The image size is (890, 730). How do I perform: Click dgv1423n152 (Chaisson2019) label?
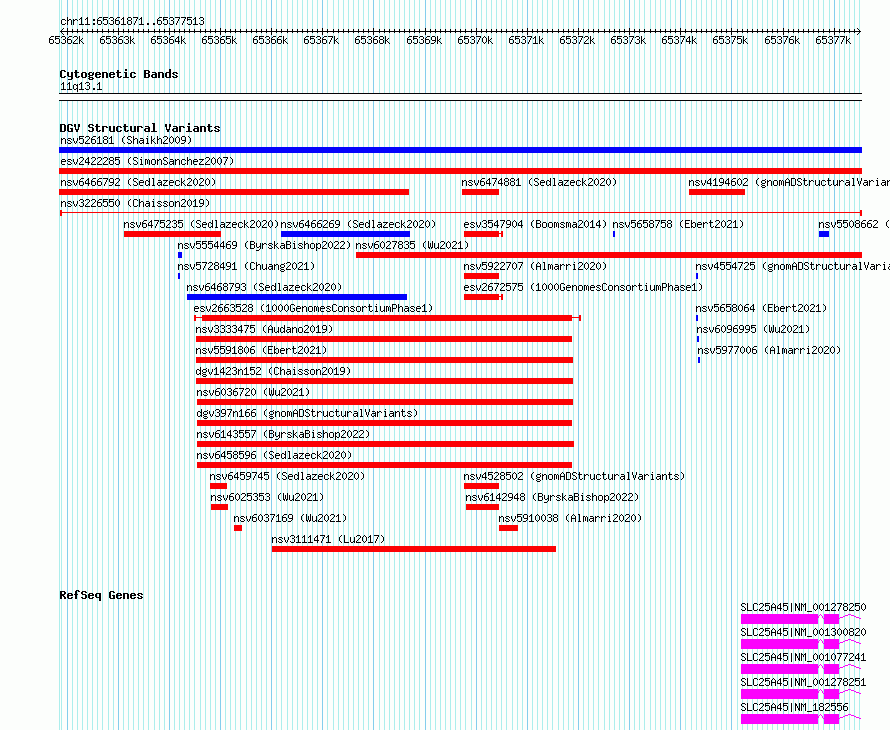coord(273,371)
